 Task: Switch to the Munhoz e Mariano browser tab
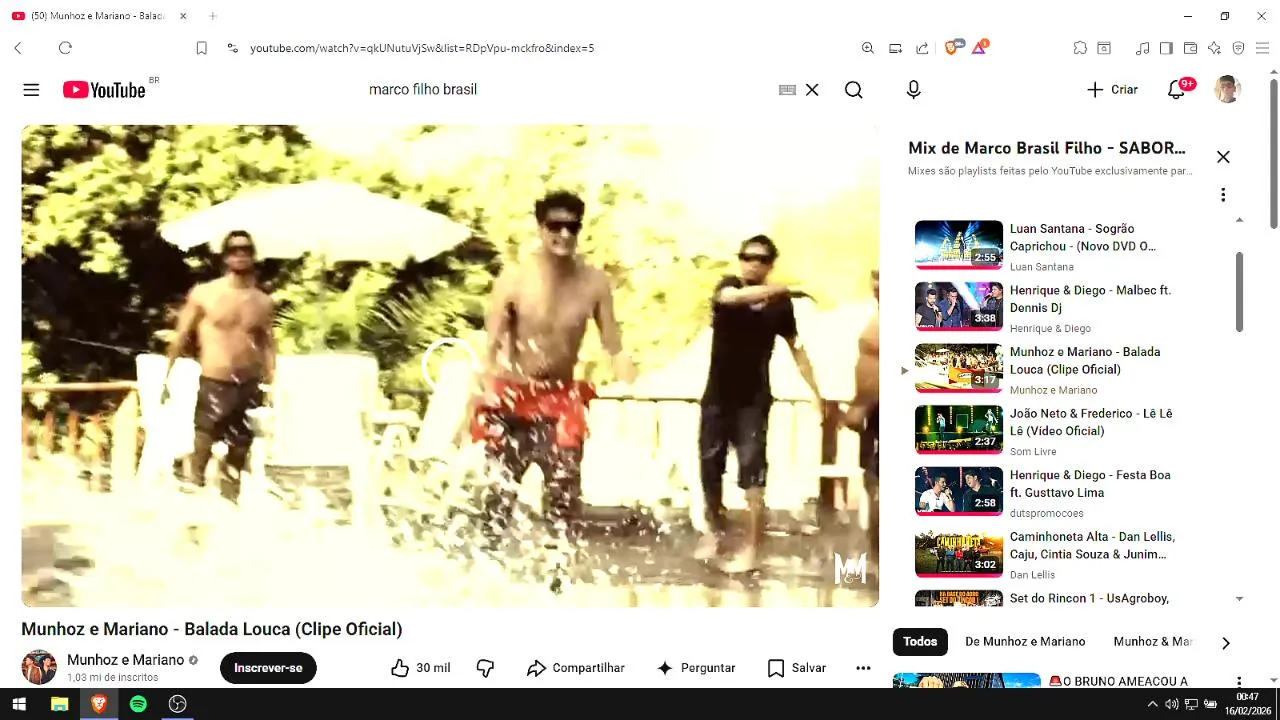coord(97,16)
